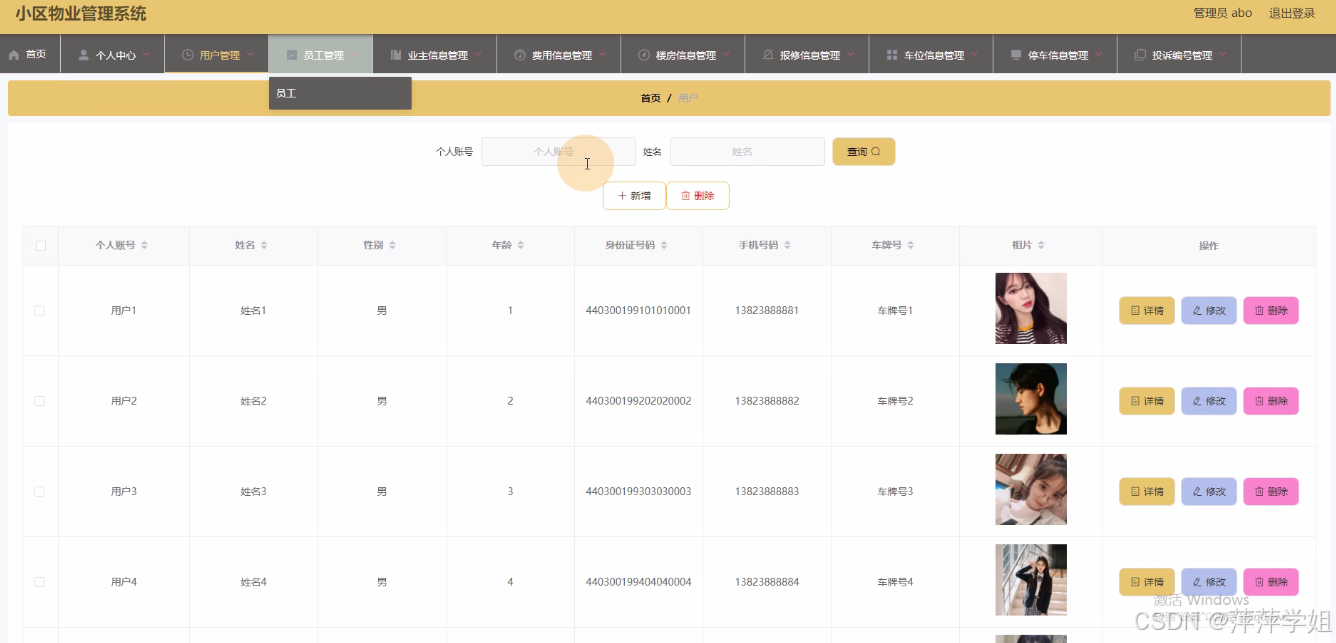
Task: Expand the 个人中心 dropdown arrow
Action: click(146, 55)
